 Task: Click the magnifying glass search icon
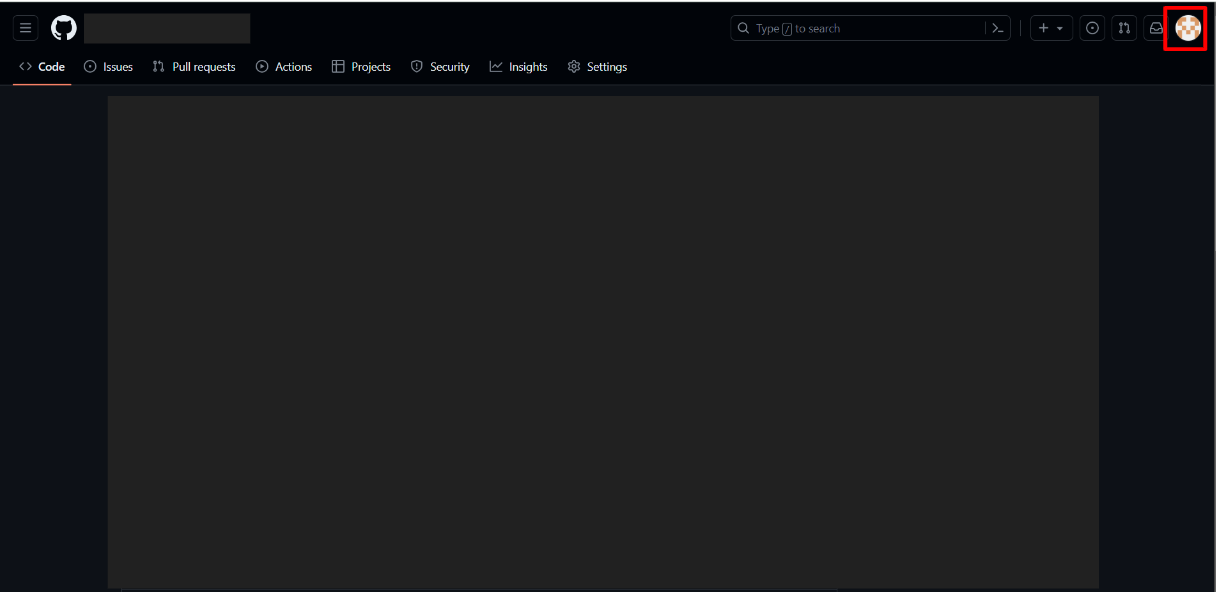(743, 28)
